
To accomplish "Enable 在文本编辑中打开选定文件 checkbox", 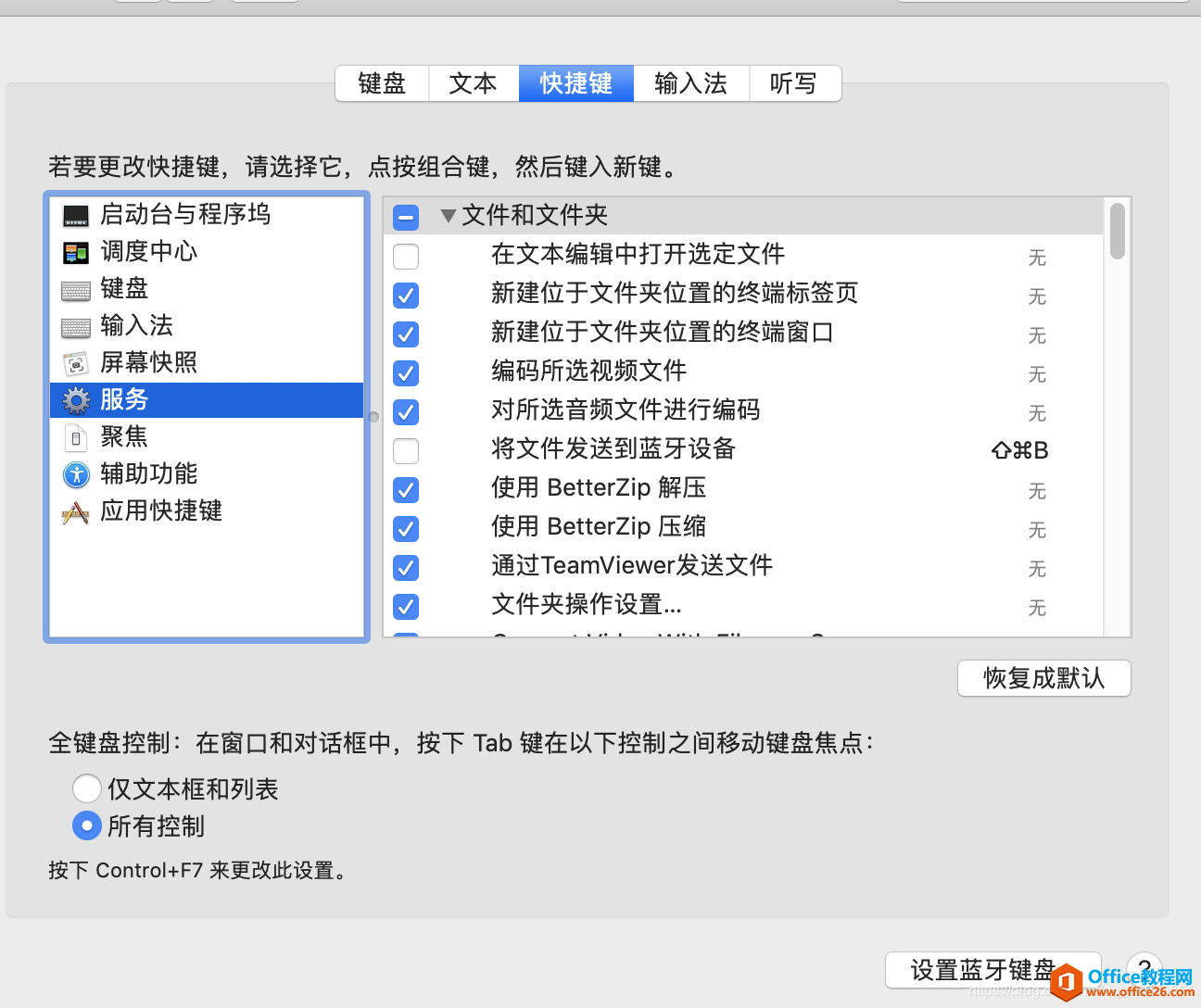I will pos(406,256).
